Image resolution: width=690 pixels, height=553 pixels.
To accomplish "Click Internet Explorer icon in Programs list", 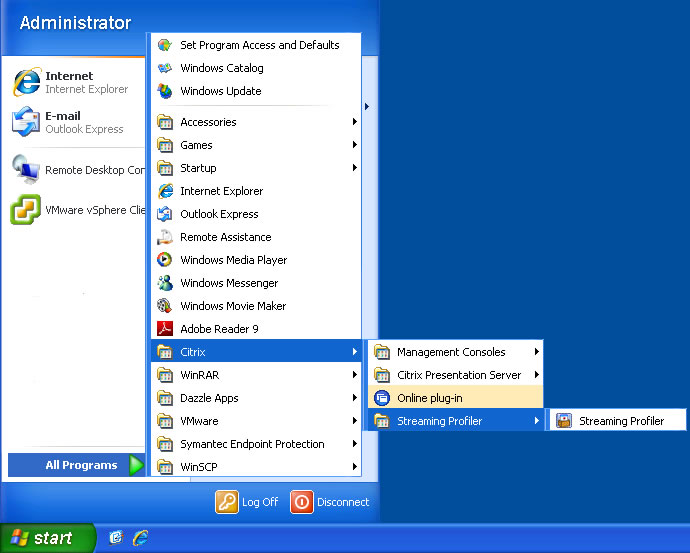I will [165, 191].
